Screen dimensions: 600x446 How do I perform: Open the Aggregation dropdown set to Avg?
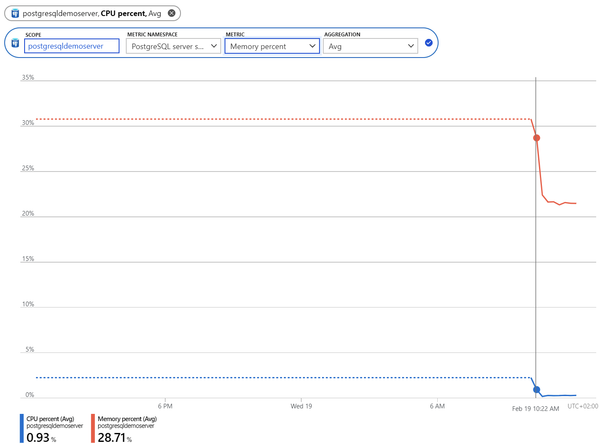coord(370,46)
